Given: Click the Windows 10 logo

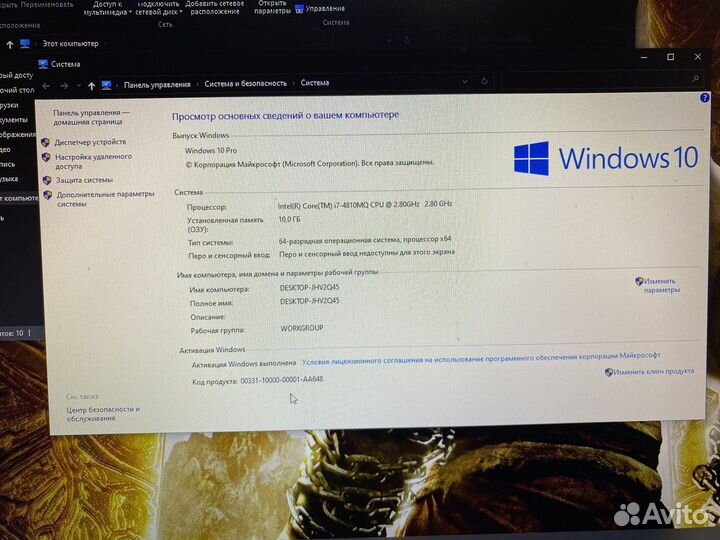Looking at the screenshot, I should 606,158.
